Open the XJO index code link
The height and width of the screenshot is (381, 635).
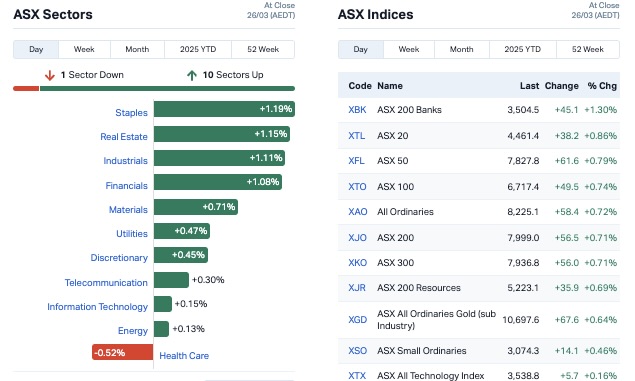pos(357,238)
